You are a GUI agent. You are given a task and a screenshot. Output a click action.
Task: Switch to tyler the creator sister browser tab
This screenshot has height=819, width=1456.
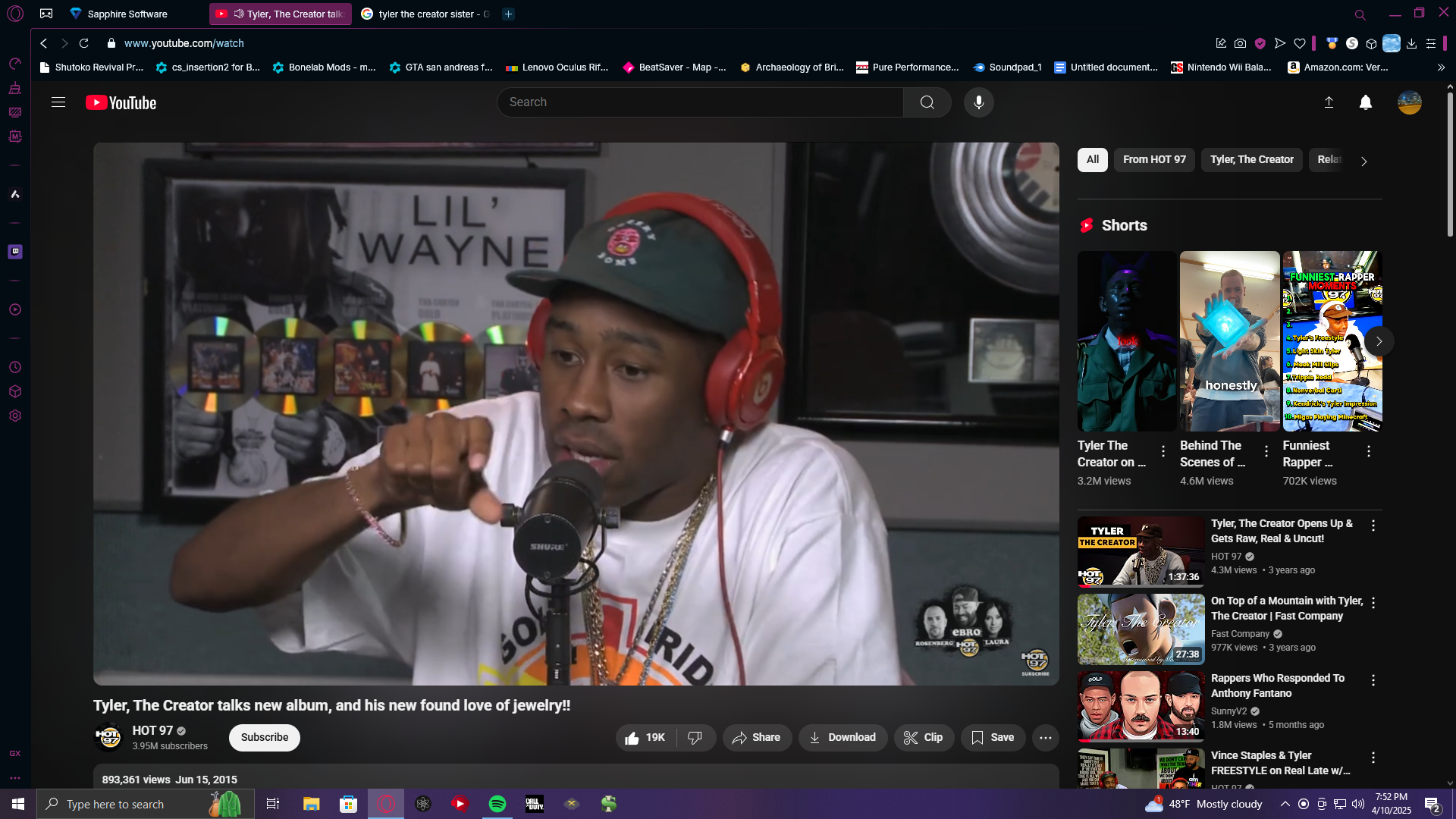tap(426, 14)
